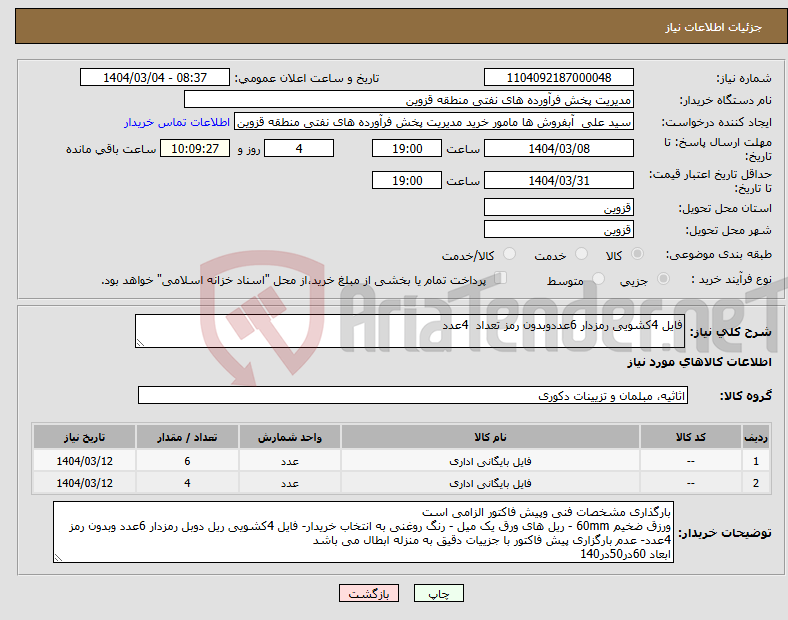The width and height of the screenshot is (788, 620).
Task: Click the response deadline time field 19:00
Action: click(x=407, y=148)
